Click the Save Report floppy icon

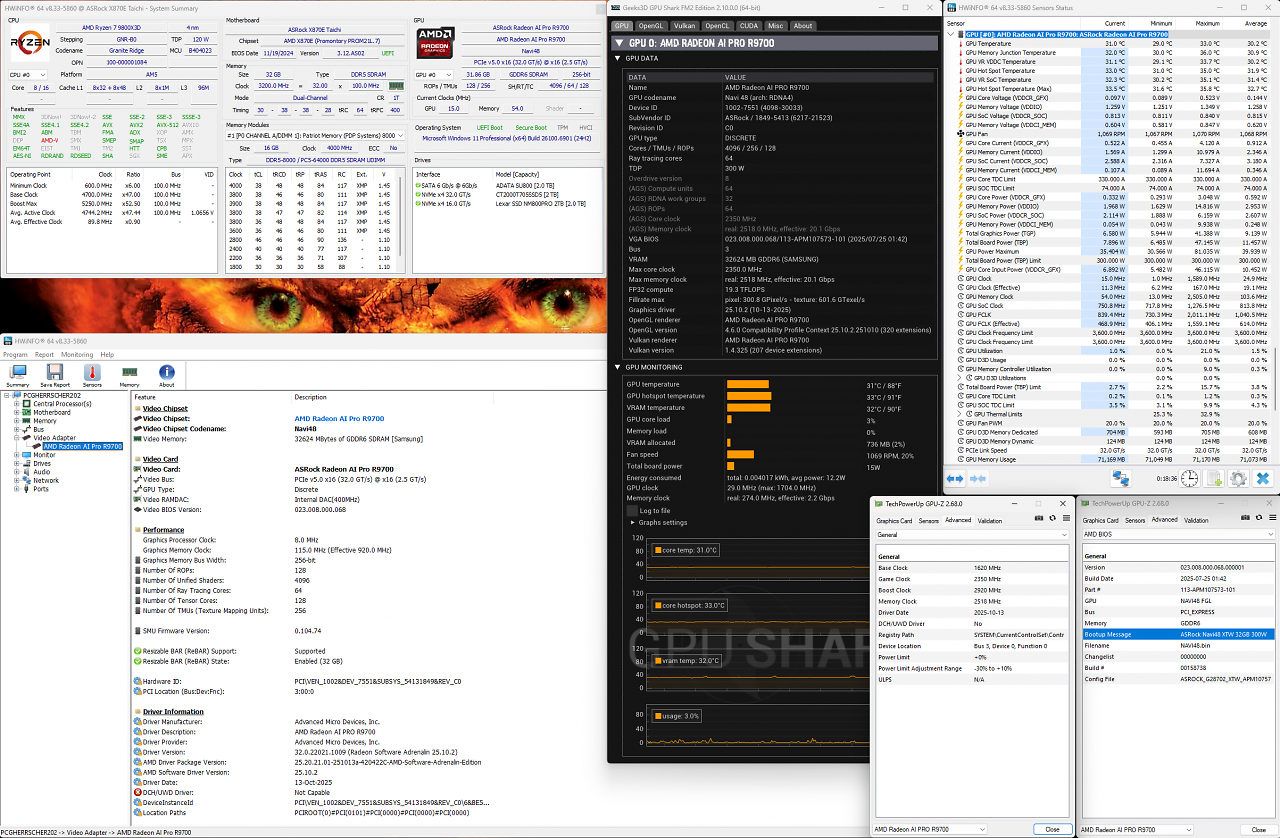click(55, 376)
